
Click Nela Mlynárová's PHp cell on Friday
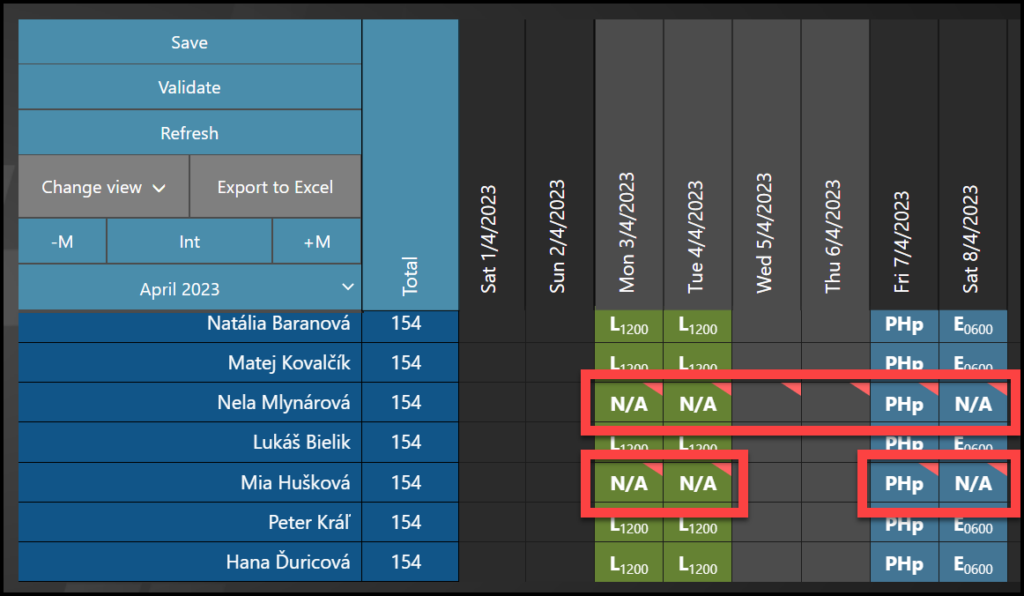point(904,404)
